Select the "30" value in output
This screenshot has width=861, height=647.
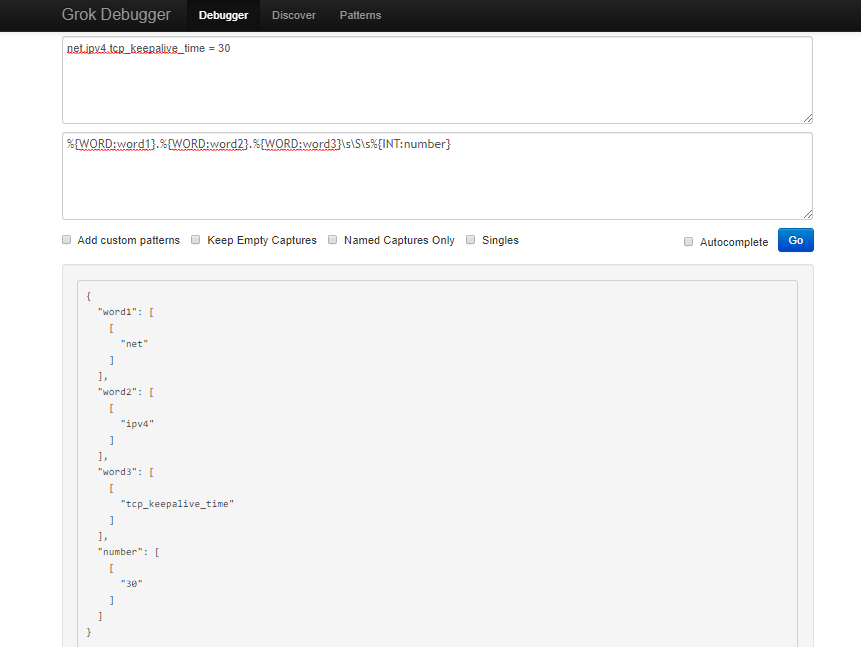(131, 584)
